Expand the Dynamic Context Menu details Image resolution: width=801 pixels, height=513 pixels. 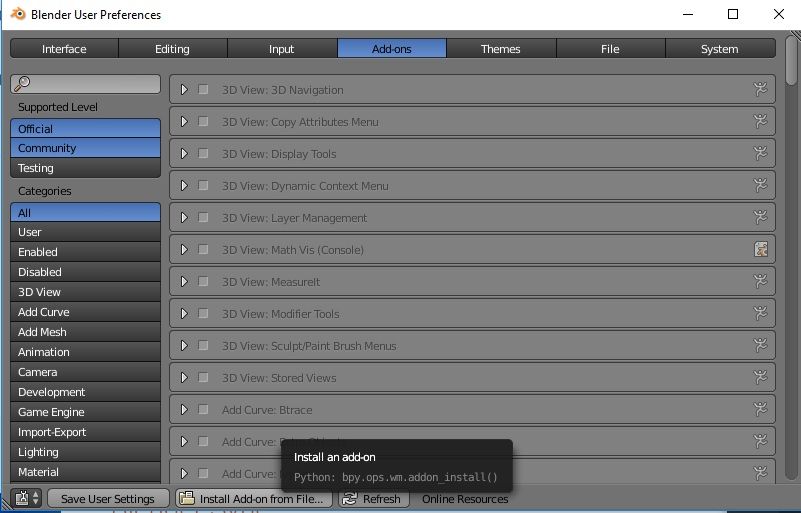click(x=184, y=185)
